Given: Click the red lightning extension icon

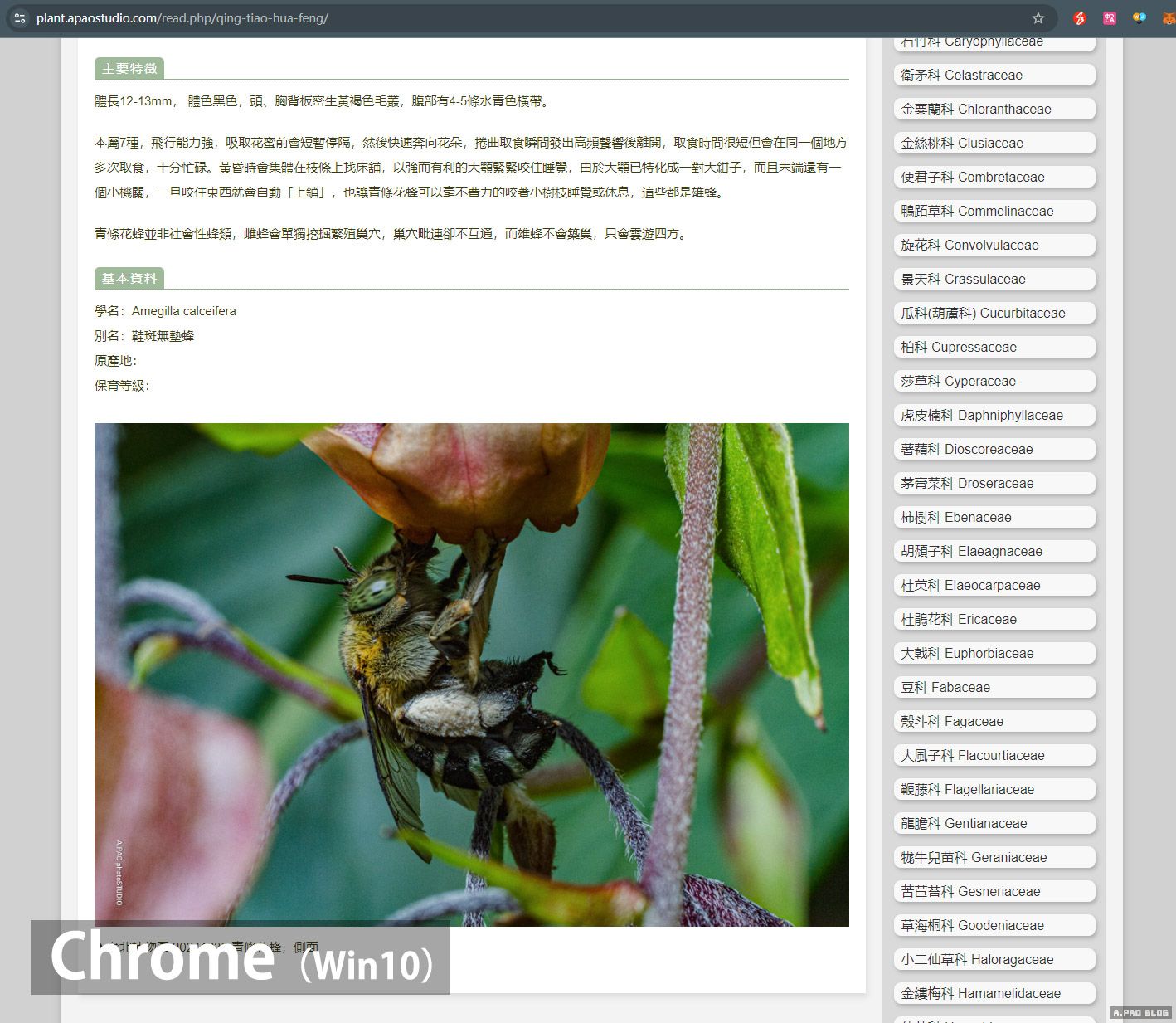Looking at the screenshot, I should pyautogui.click(x=1079, y=18).
